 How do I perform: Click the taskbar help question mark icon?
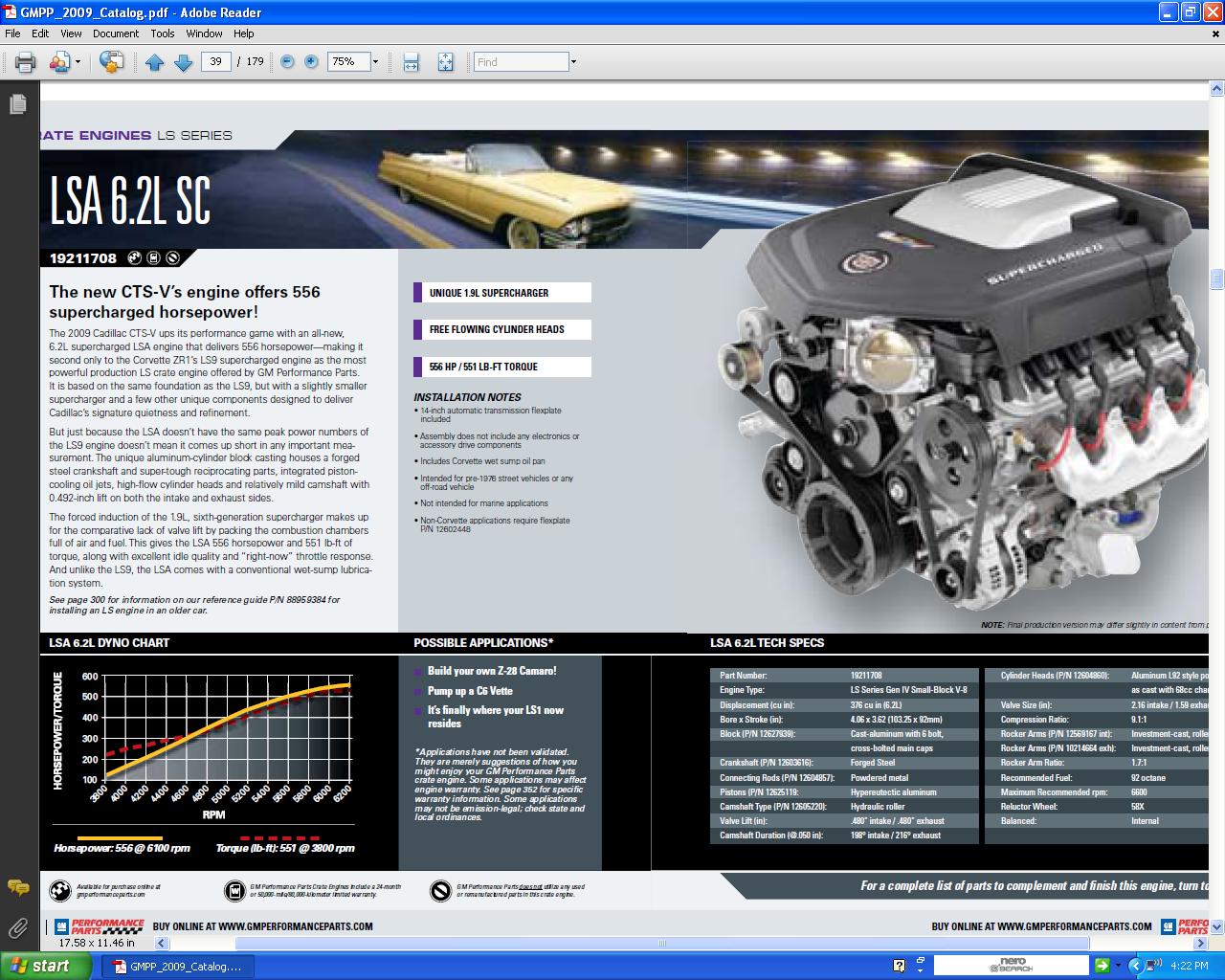point(899,966)
